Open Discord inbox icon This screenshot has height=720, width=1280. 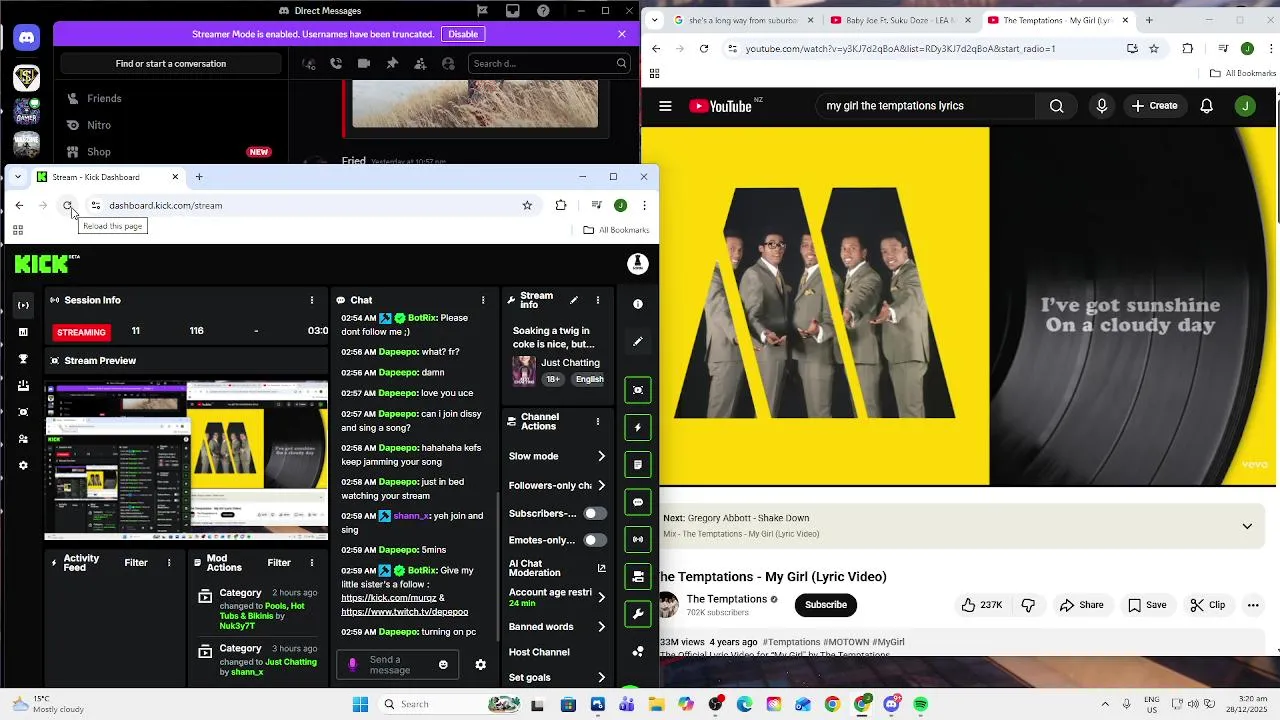[513, 11]
